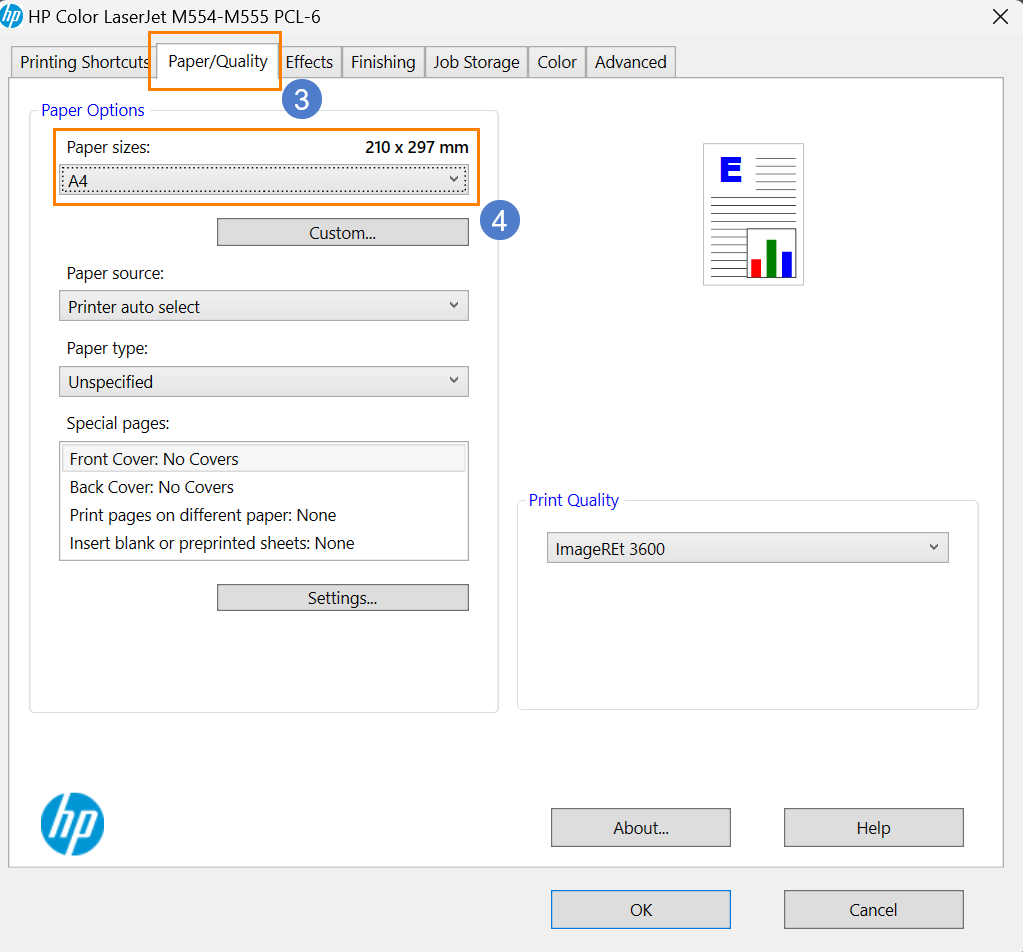Switch to the Color tab
The height and width of the screenshot is (952, 1023).
pyautogui.click(x=557, y=62)
